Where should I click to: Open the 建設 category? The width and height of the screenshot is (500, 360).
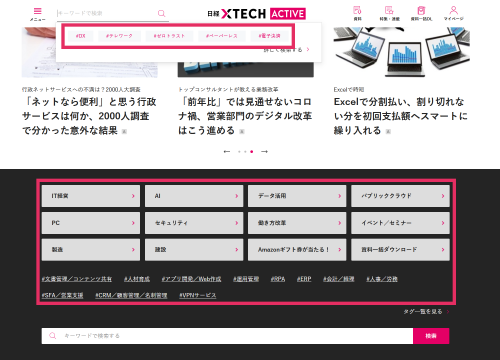point(194,249)
